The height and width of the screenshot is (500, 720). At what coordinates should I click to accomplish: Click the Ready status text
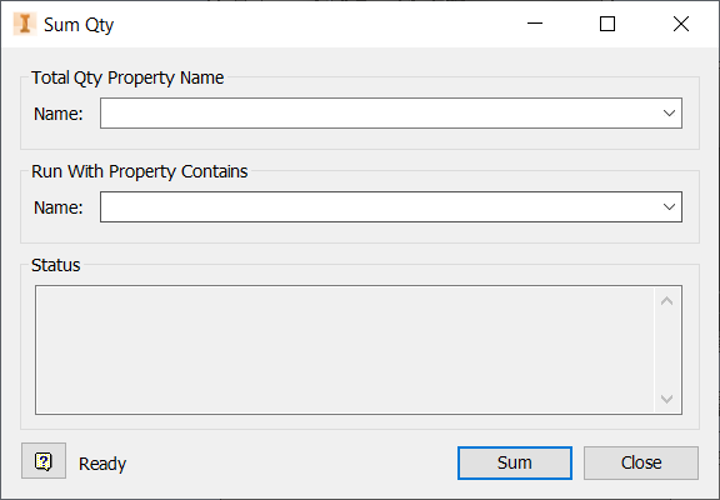pos(102,464)
